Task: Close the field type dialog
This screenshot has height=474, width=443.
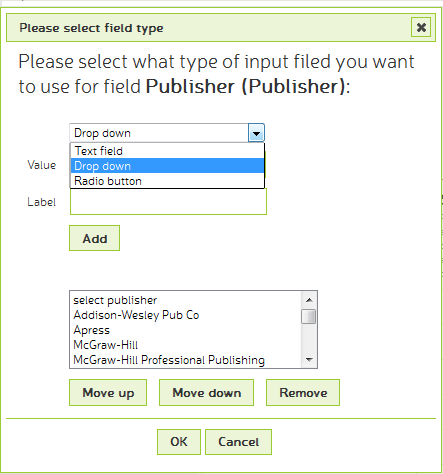Action: click(x=421, y=27)
